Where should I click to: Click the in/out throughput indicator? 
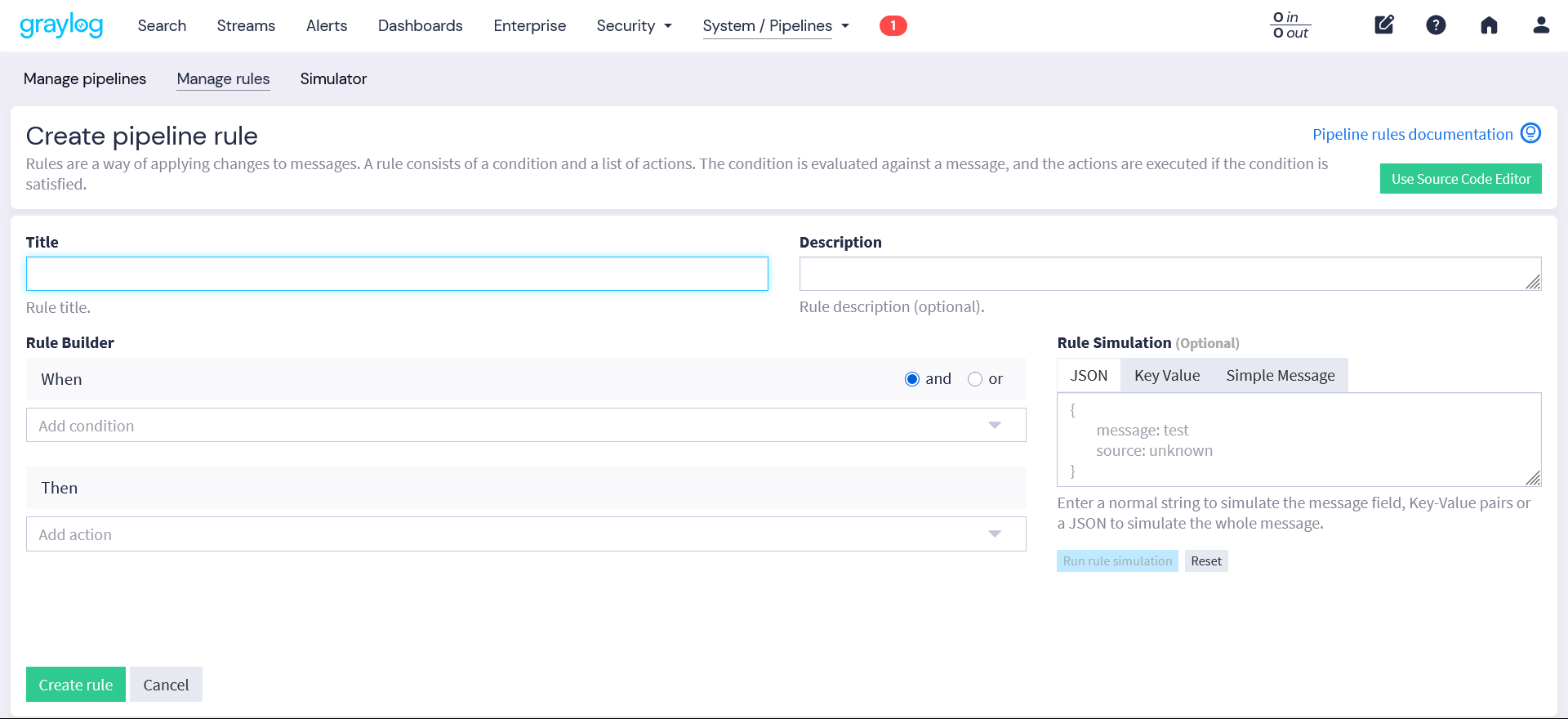point(1290,25)
